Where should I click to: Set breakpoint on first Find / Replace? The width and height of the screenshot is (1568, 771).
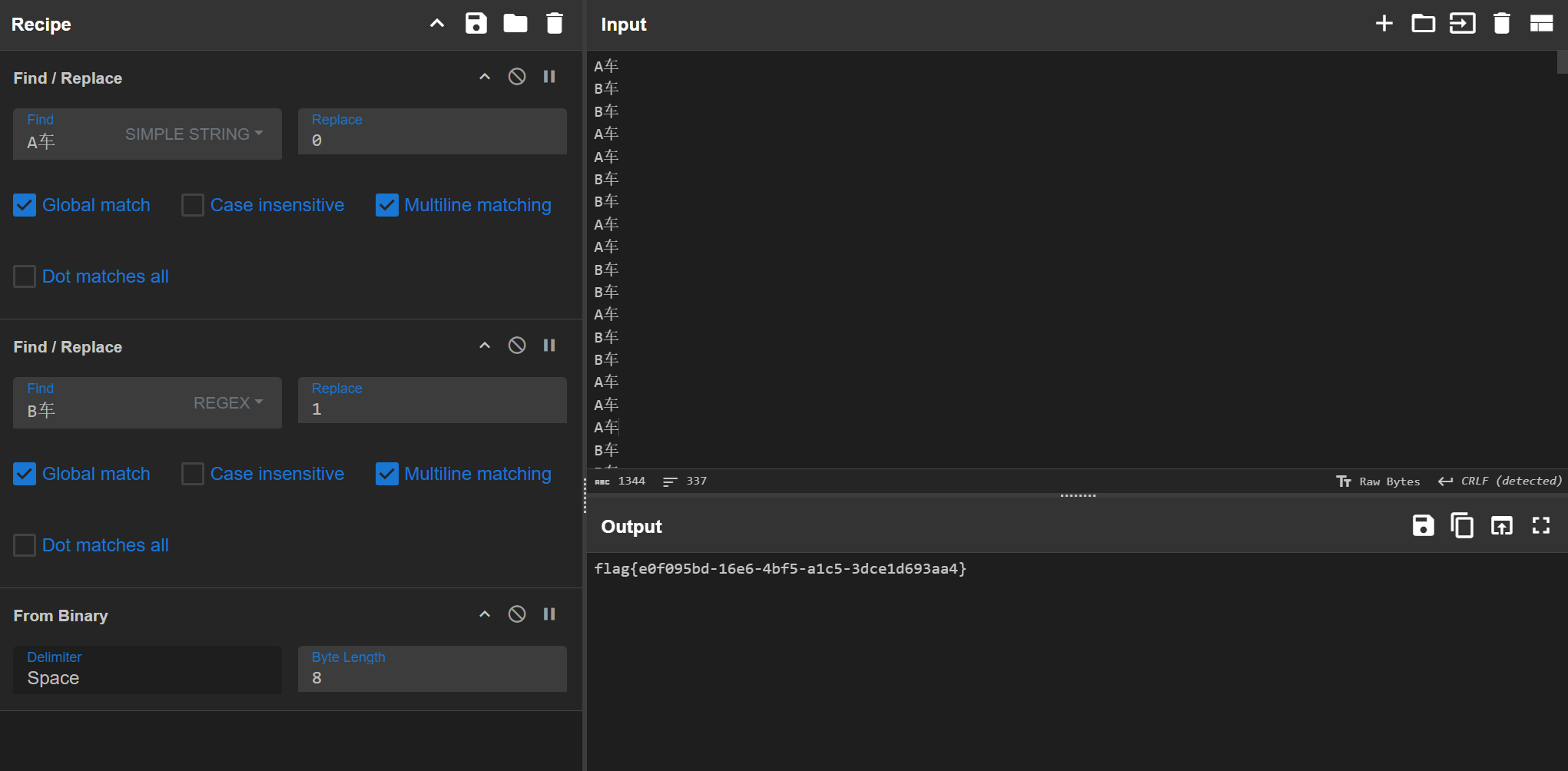(549, 77)
